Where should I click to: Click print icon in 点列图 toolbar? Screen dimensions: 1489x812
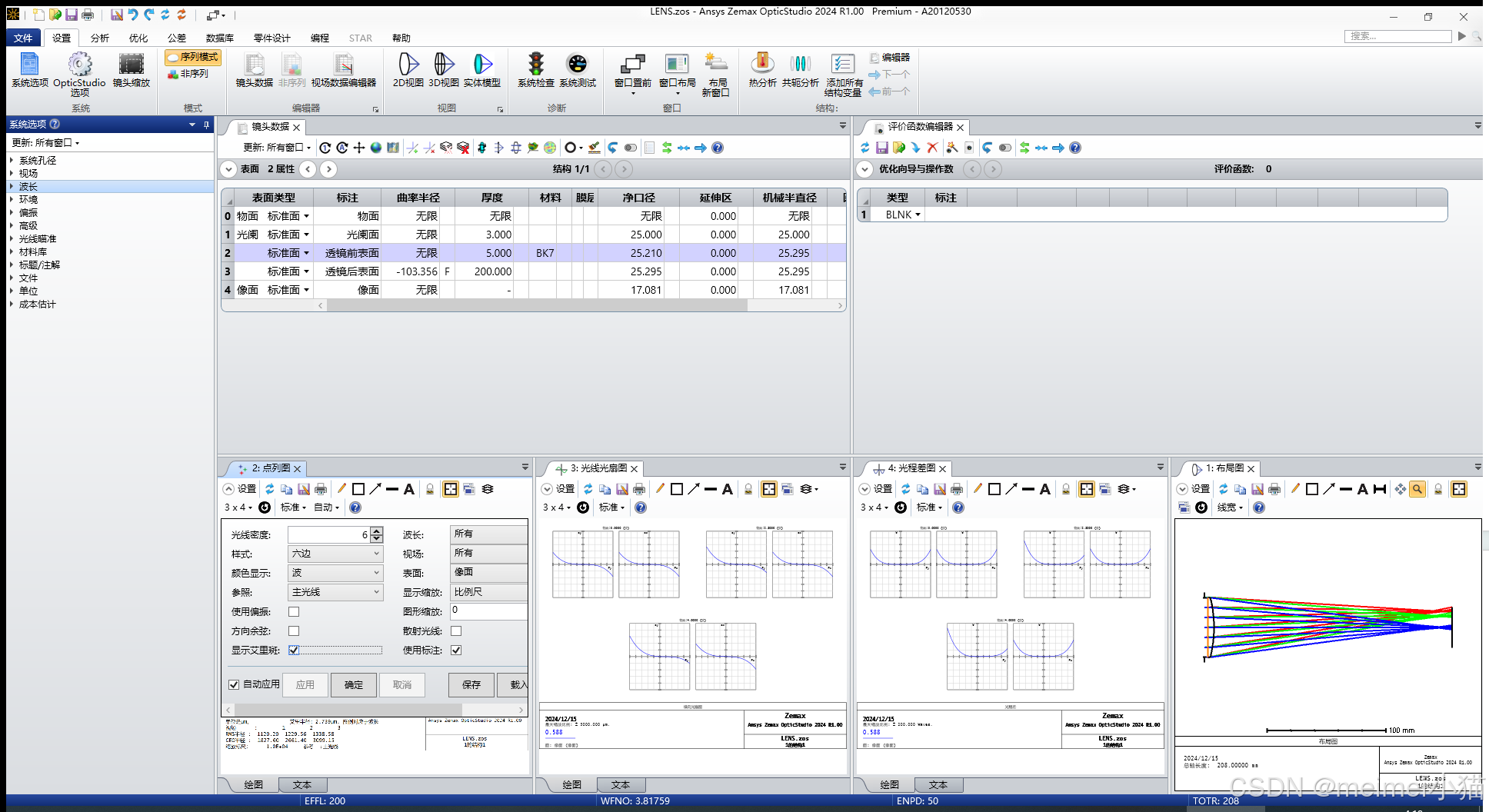(321, 489)
